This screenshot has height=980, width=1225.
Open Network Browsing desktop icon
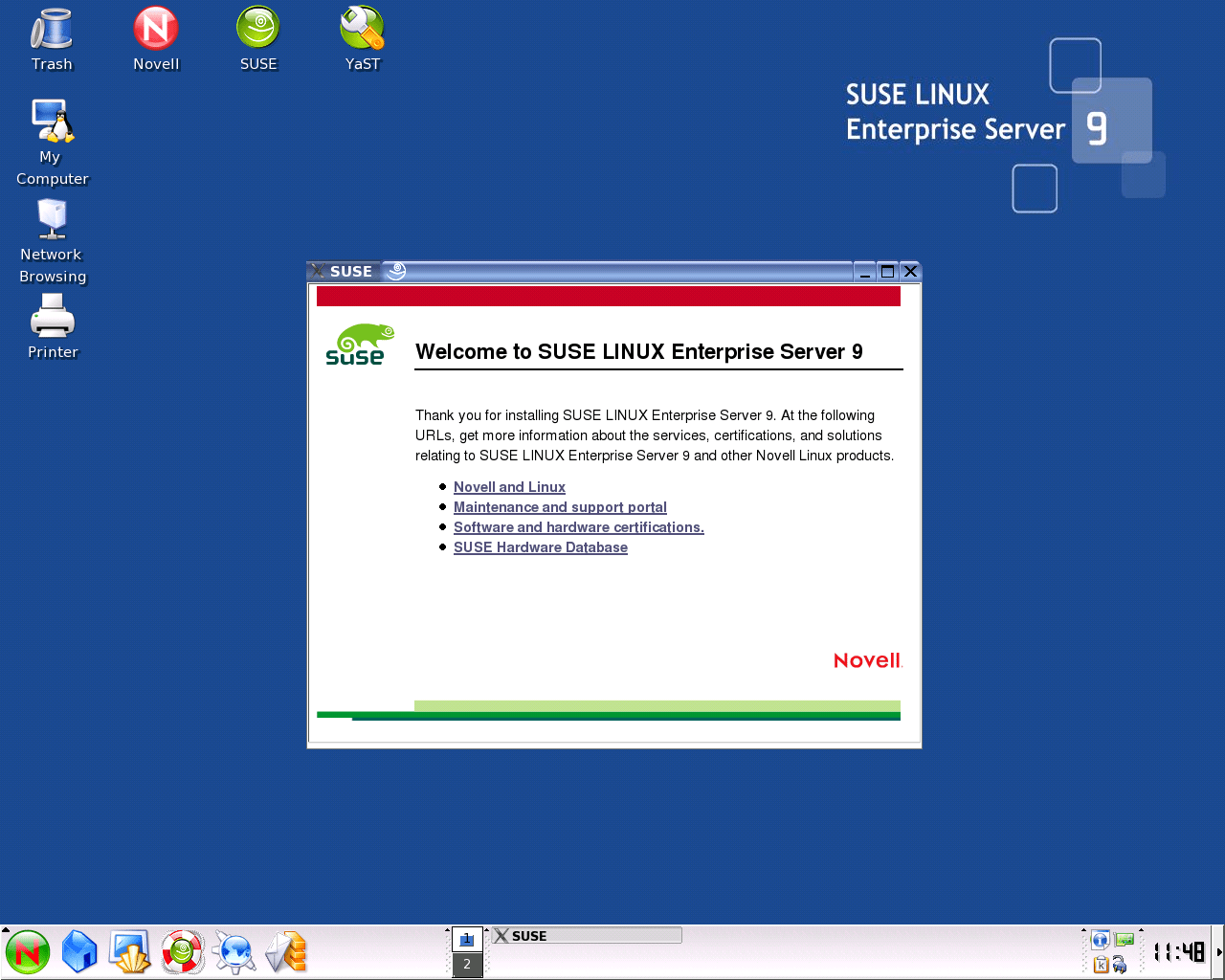pyautogui.click(x=53, y=241)
